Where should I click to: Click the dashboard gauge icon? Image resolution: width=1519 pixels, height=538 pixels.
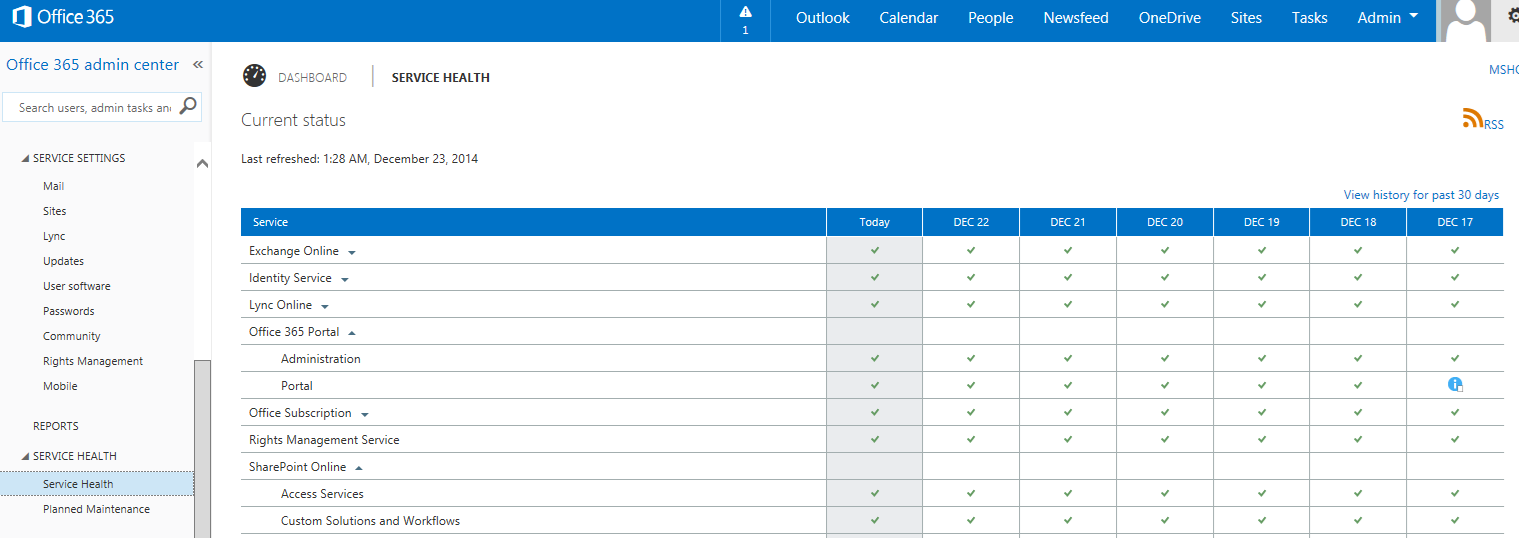pos(255,76)
